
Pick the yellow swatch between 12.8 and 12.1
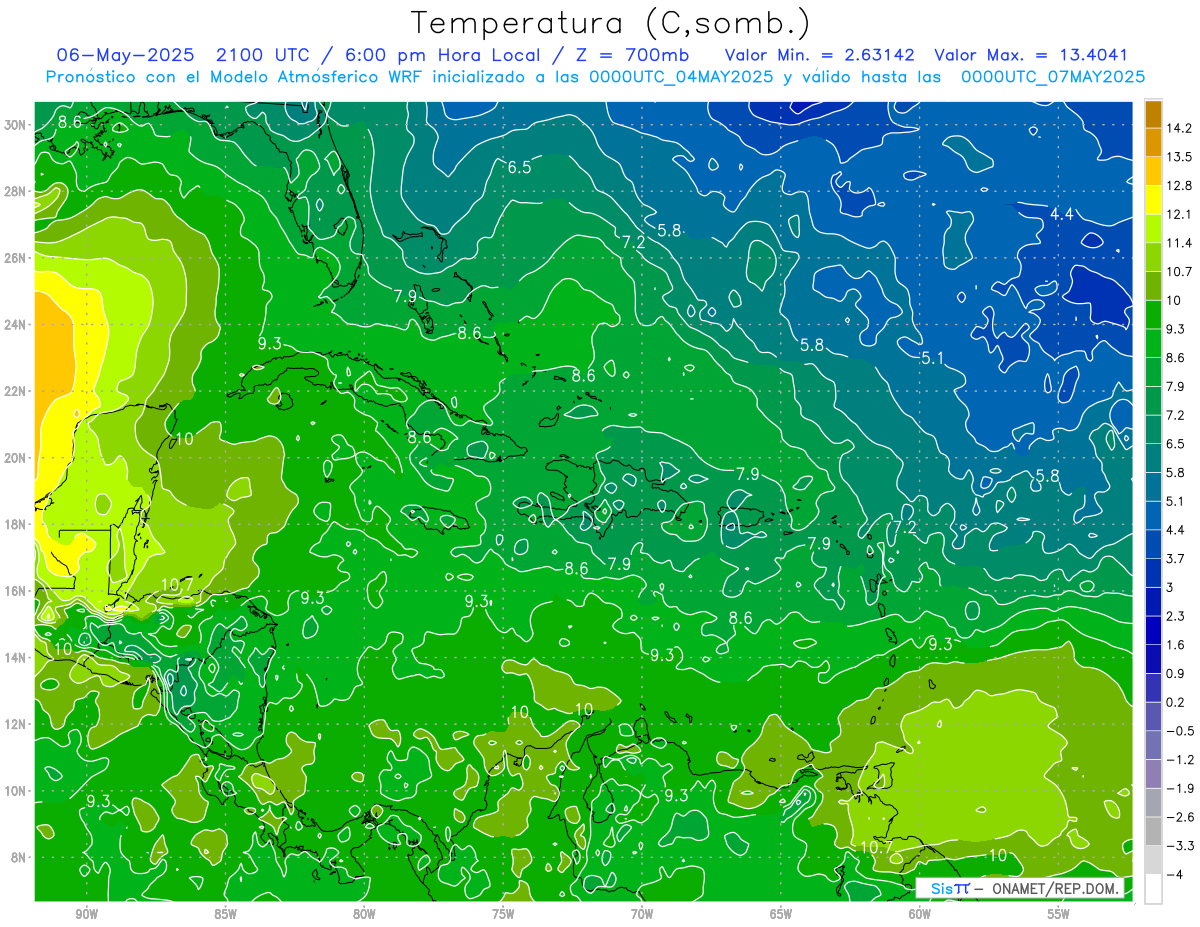[x=1153, y=200]
